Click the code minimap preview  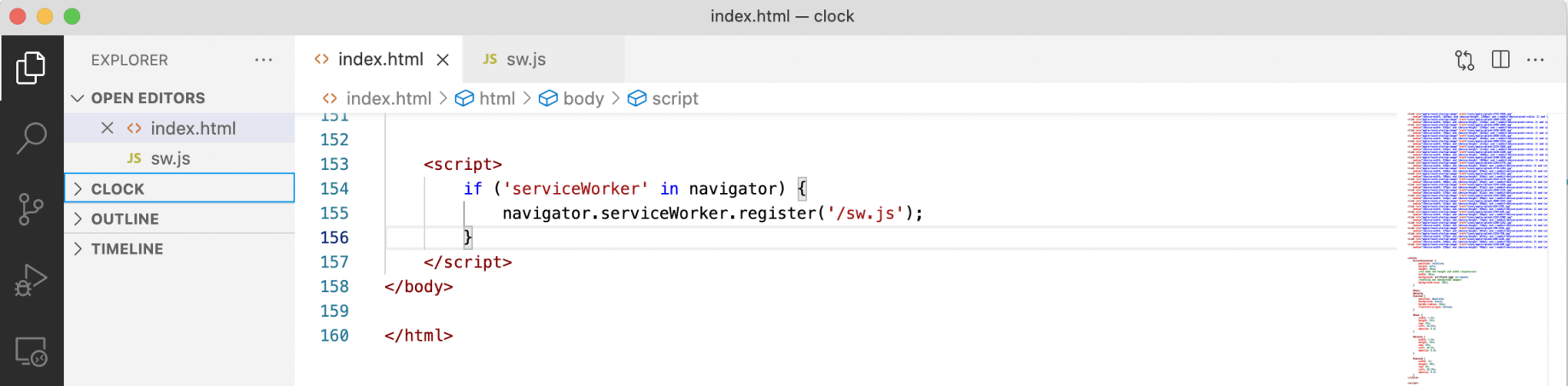(x=1477, y=248)
